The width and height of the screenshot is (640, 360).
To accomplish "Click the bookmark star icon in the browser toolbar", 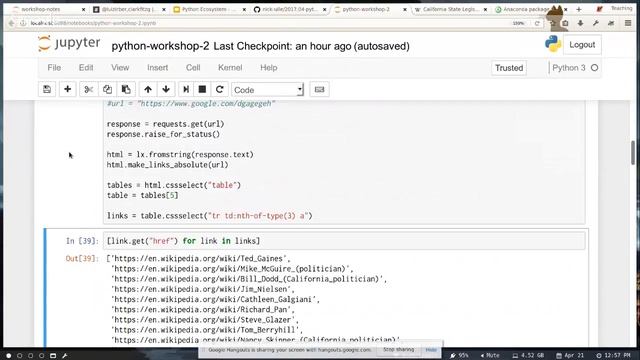I will pyautogui.click(x=553, y=23).
